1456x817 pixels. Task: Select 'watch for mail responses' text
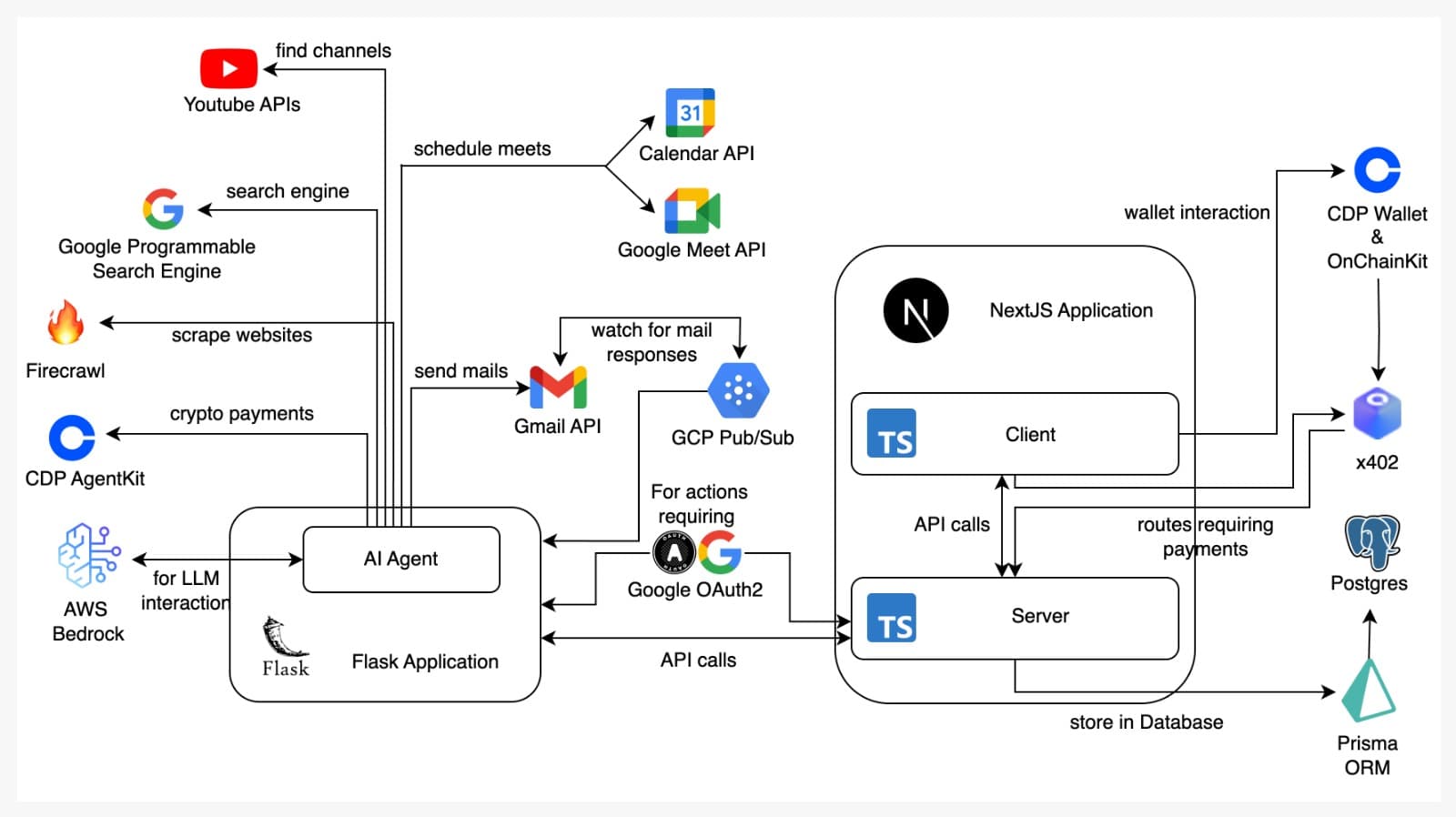(x=652, y=342)
